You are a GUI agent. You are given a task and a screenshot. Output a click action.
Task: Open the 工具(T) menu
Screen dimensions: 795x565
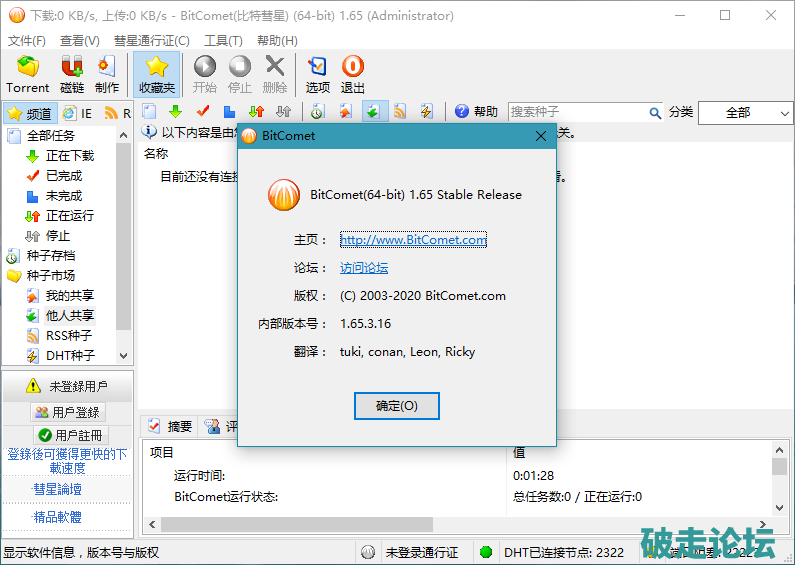point(223,41)
